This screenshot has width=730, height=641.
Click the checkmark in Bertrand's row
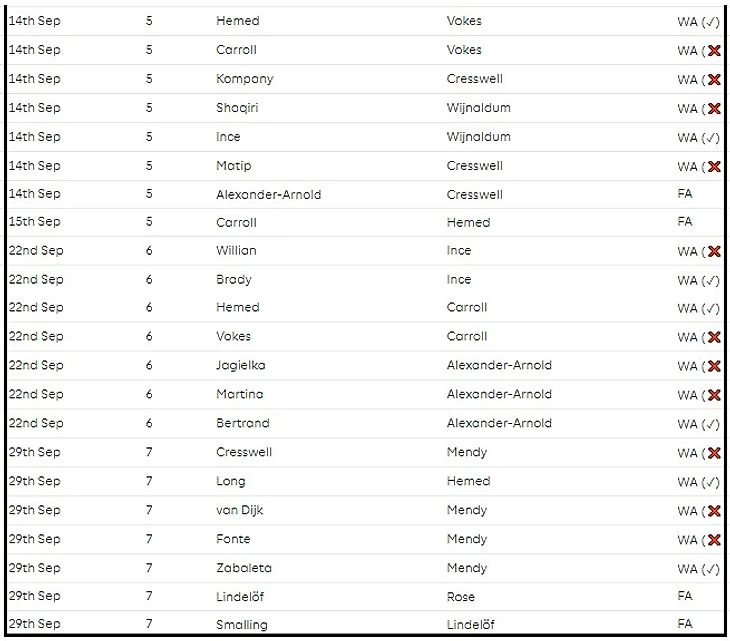[711, 425]
